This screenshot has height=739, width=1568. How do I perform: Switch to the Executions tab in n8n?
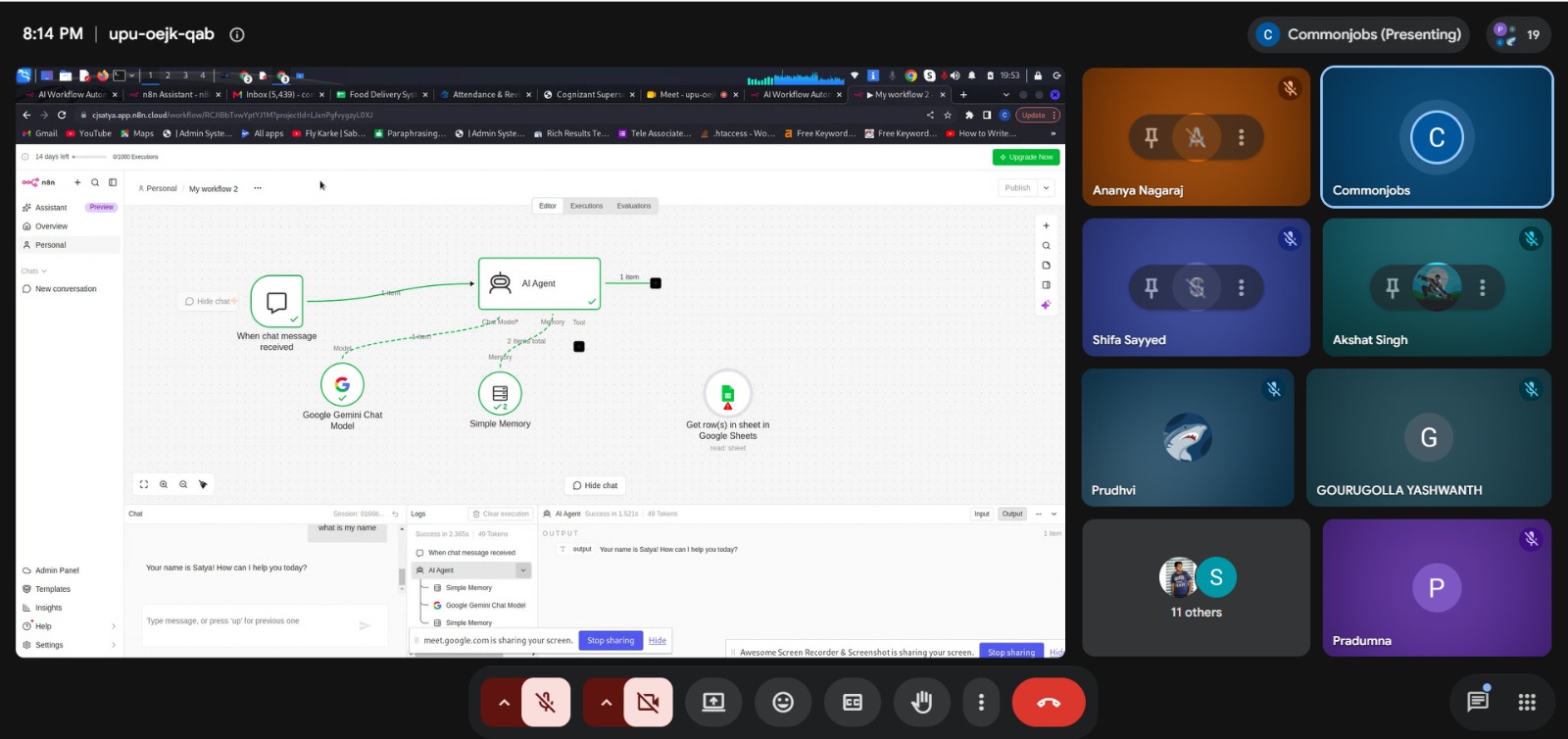coord(587,206)
